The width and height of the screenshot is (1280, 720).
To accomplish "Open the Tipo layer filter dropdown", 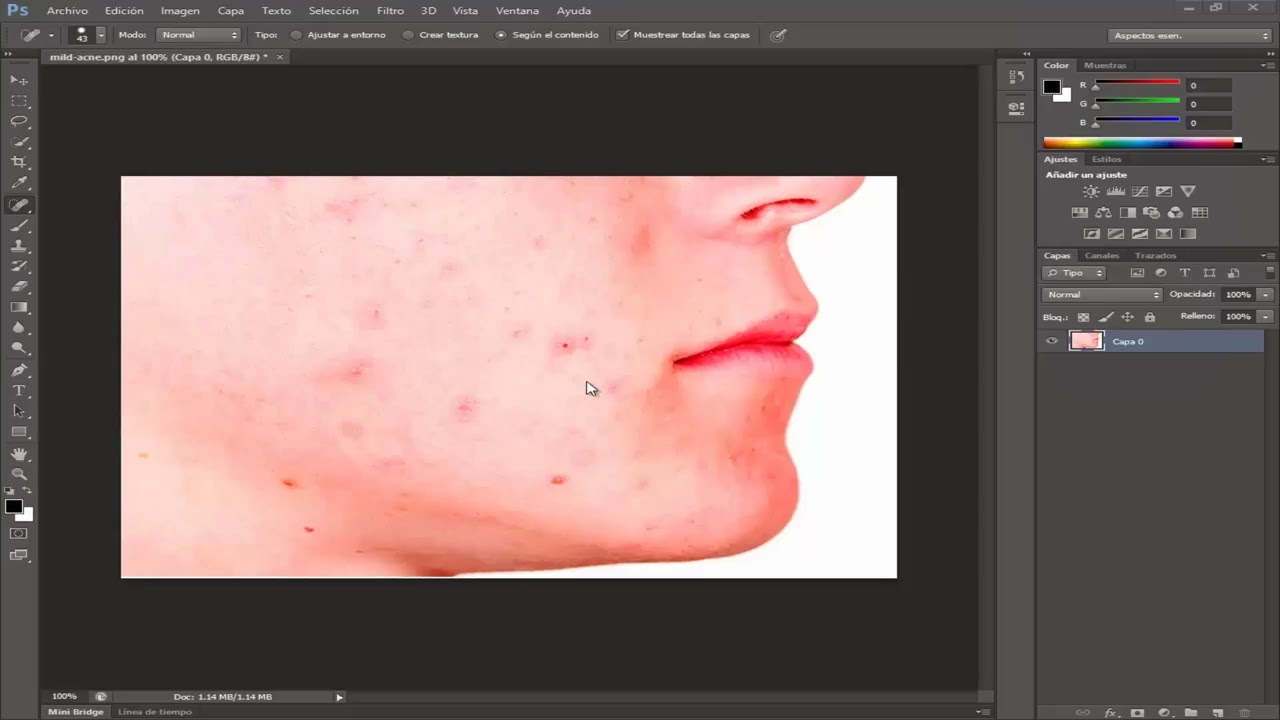I will click(1074, 273).
